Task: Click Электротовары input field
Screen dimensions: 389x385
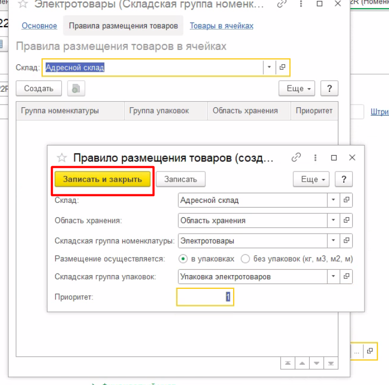Action: 253,241
